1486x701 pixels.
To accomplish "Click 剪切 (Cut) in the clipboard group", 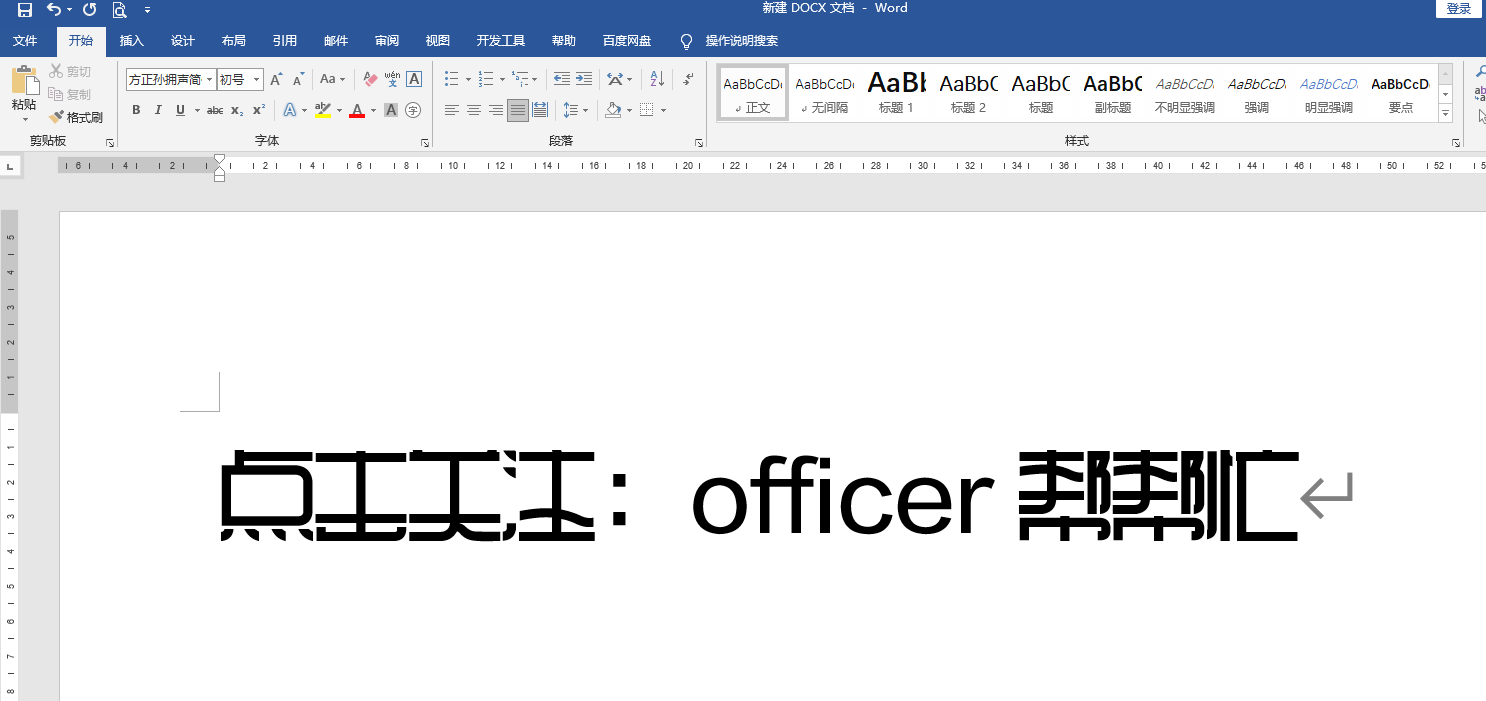I will [x=71, y=71].
